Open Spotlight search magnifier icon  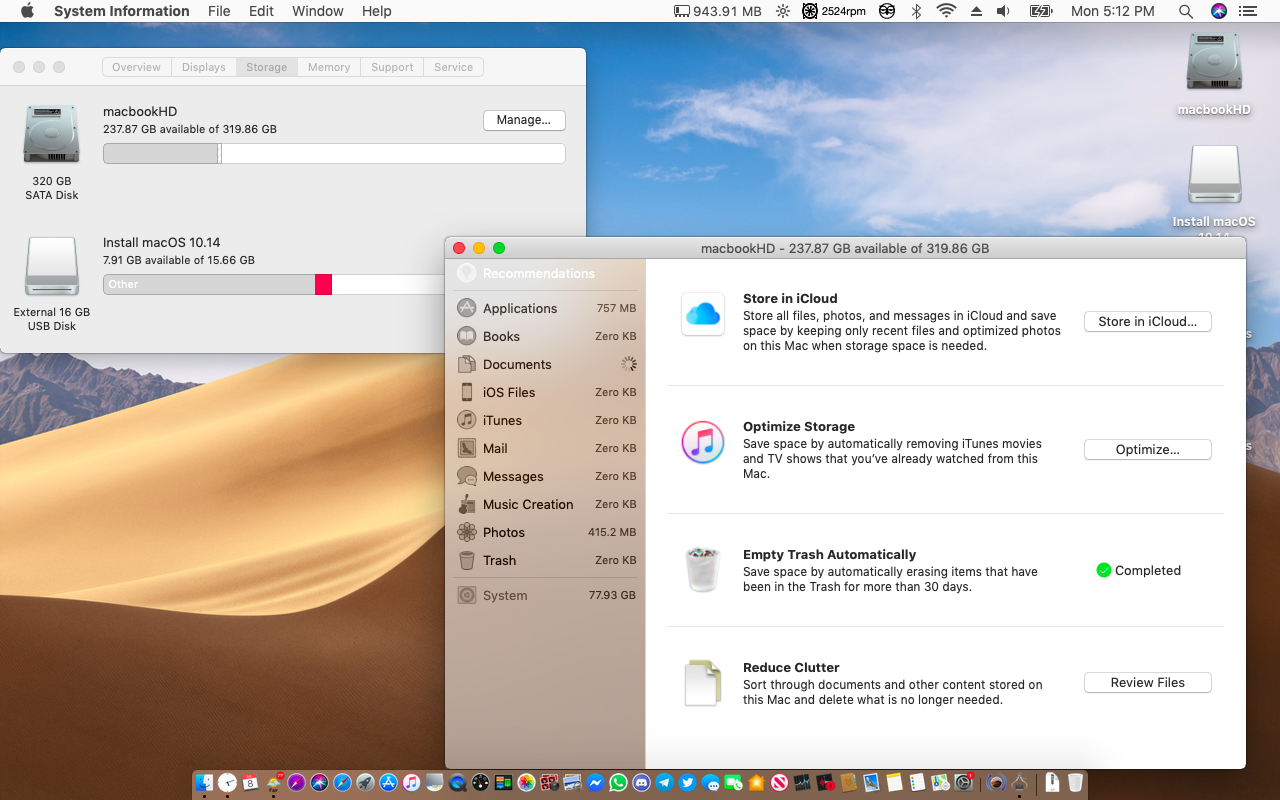[x=1186, y=11]
